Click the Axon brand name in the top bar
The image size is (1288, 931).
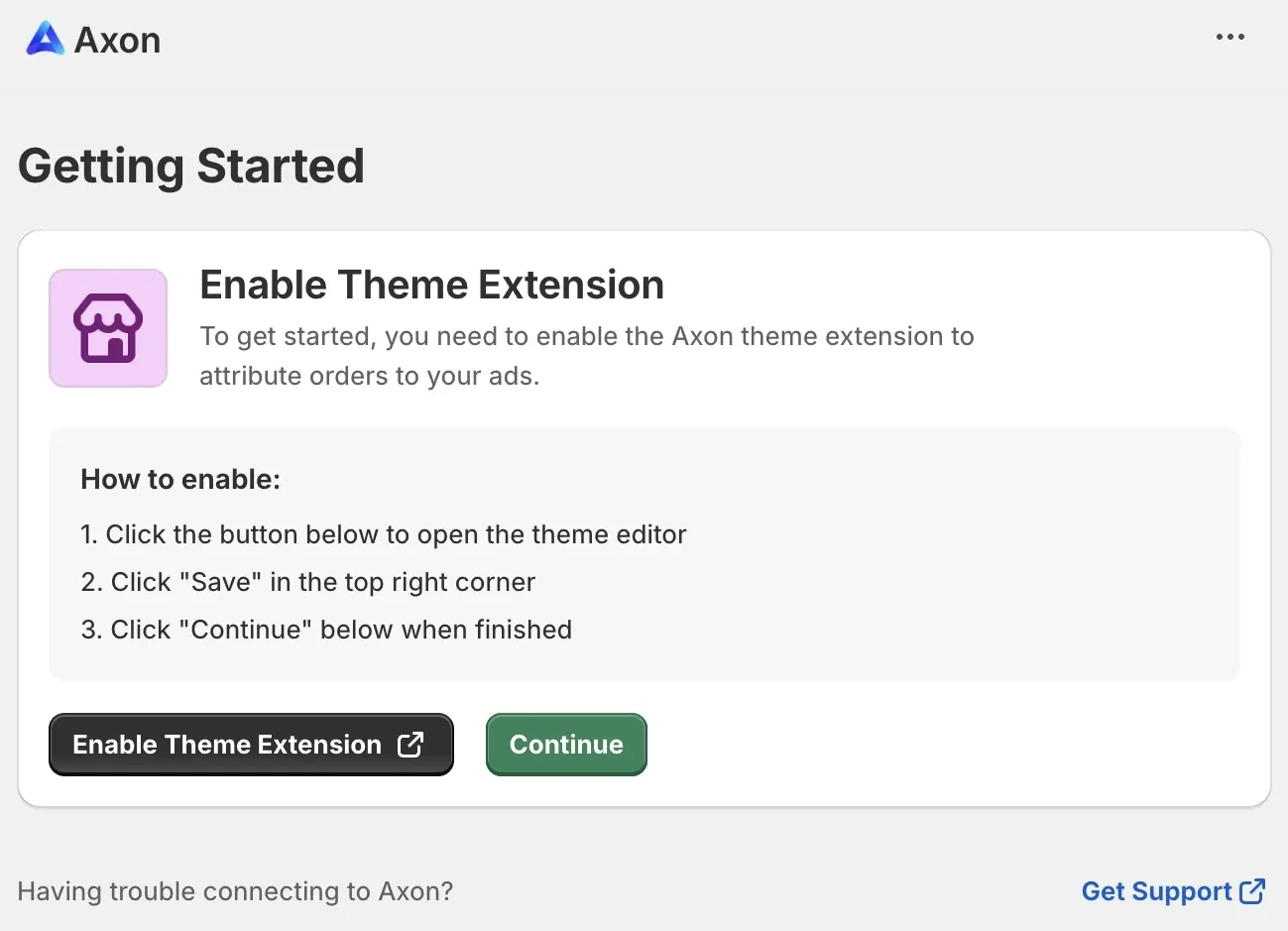[116, 40]
